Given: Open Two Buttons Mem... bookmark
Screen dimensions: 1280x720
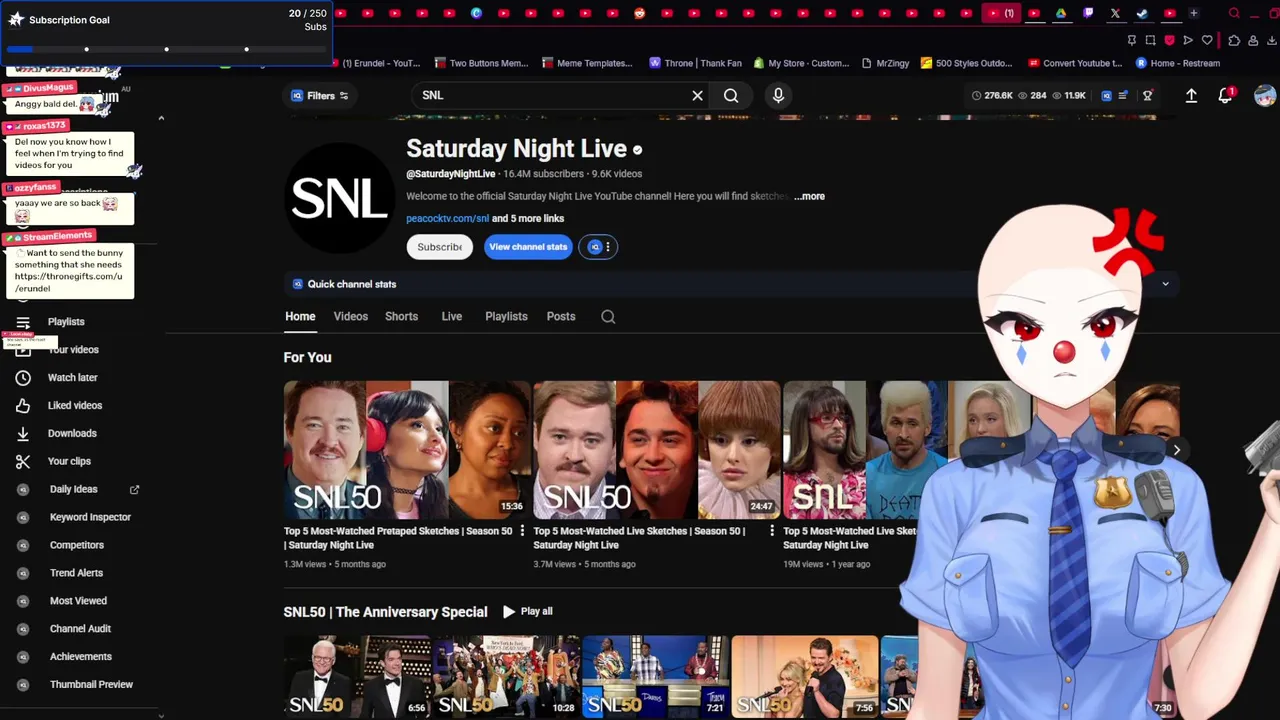Looking at the screenshot, I should [x=479, y=63].
